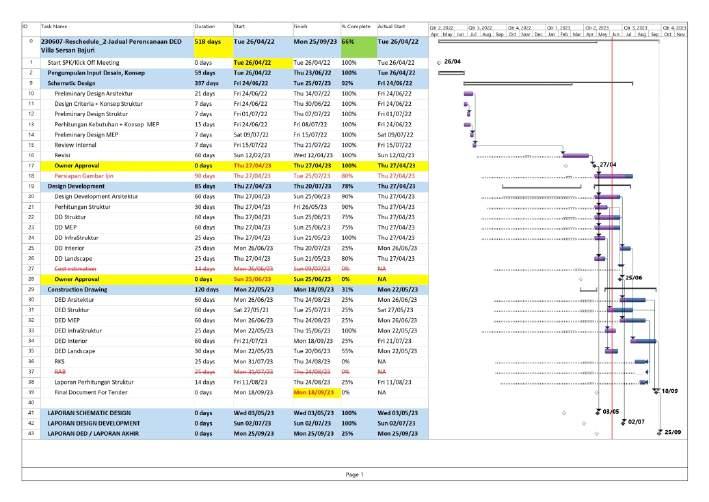
Task: Select the DED Struktur task
Action: (71, 310)
